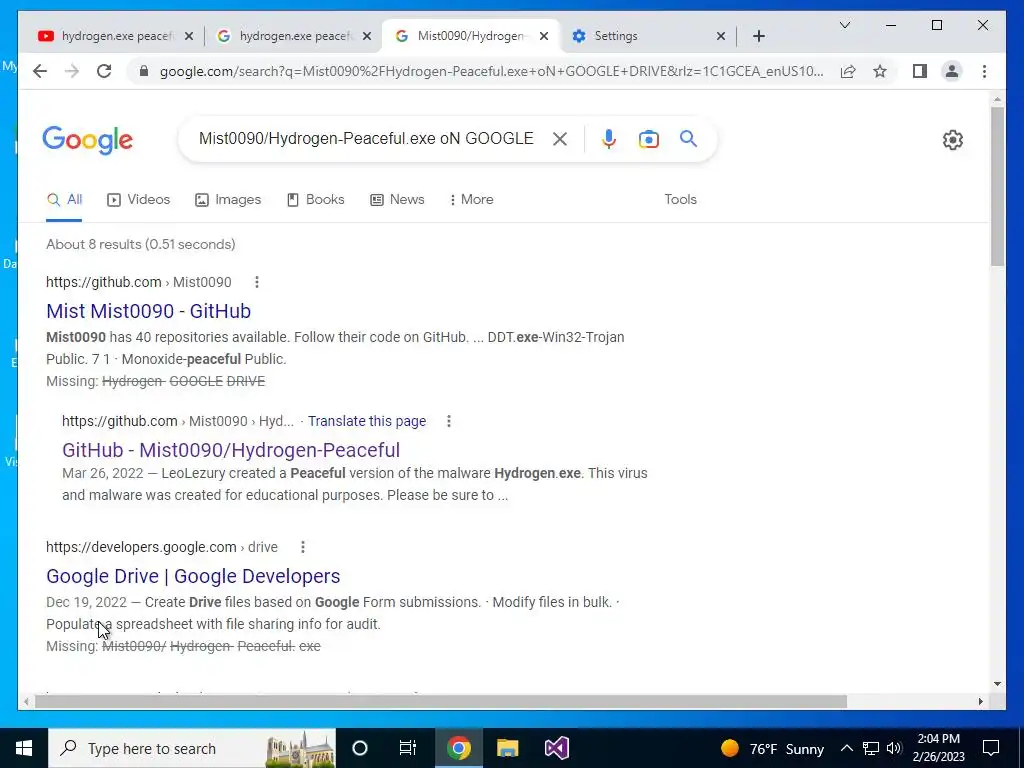This screenshot has height=768, width=1024.
Task: Open File Explorer from the taskbar
Action: [x=507, y=748]
